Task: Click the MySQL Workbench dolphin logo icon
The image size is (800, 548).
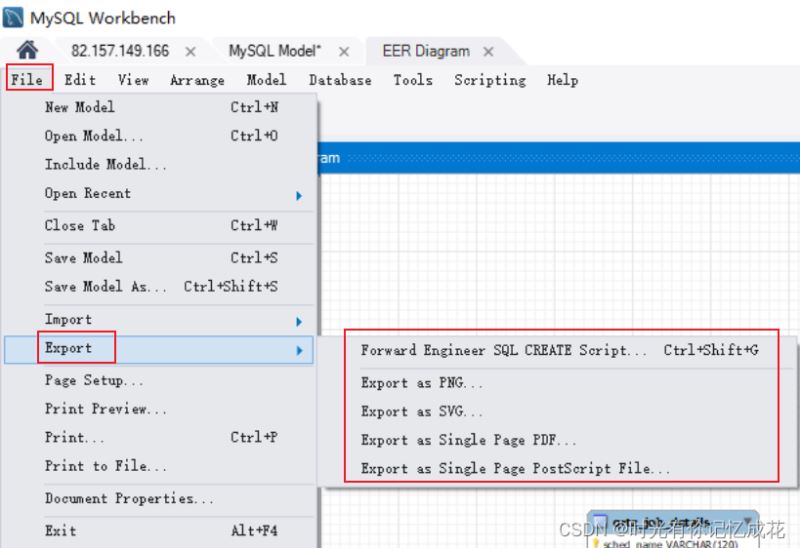Action: click(13, 17)
